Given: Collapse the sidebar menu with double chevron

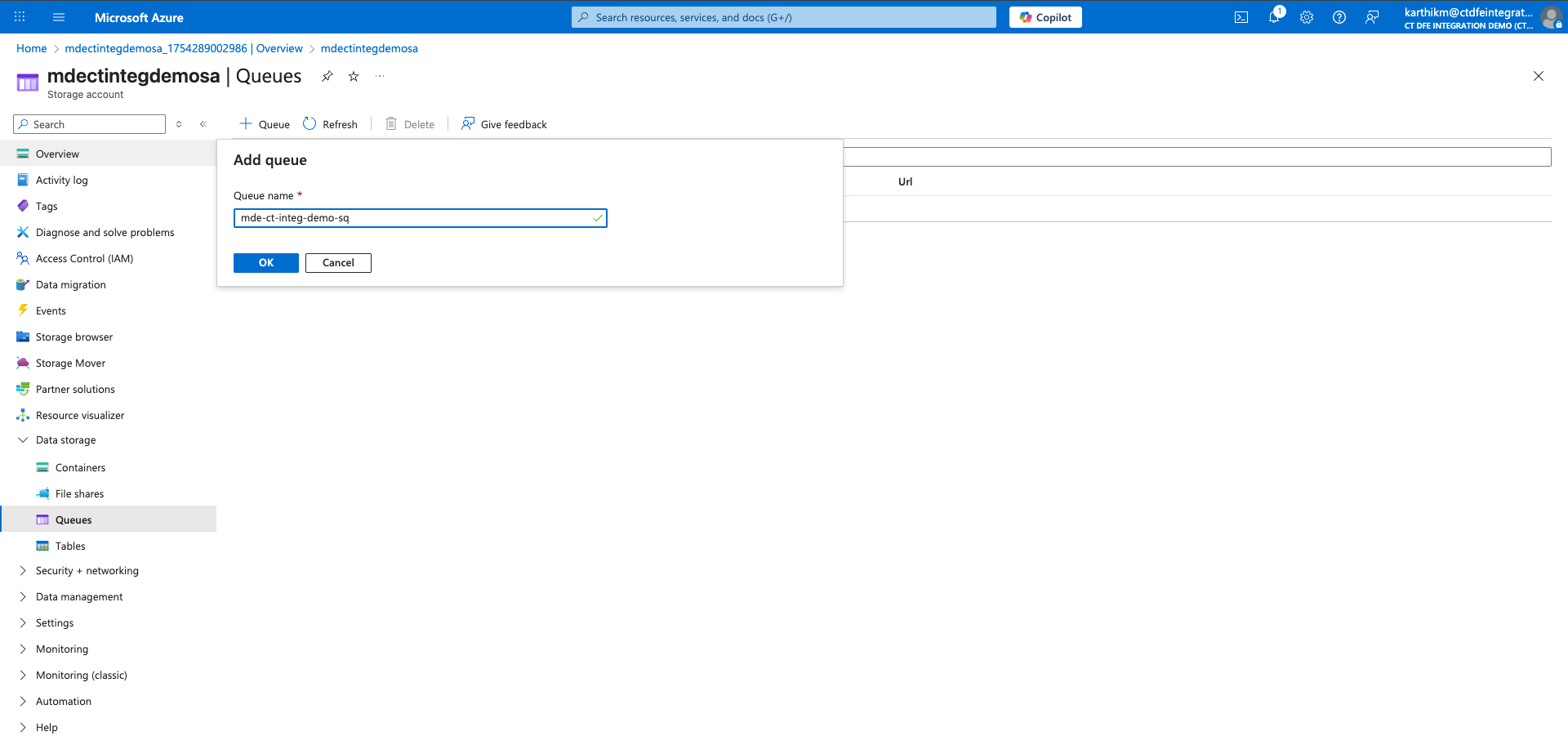Looking at the screenshot, I should pyautogui.click(x=203, y=124).
